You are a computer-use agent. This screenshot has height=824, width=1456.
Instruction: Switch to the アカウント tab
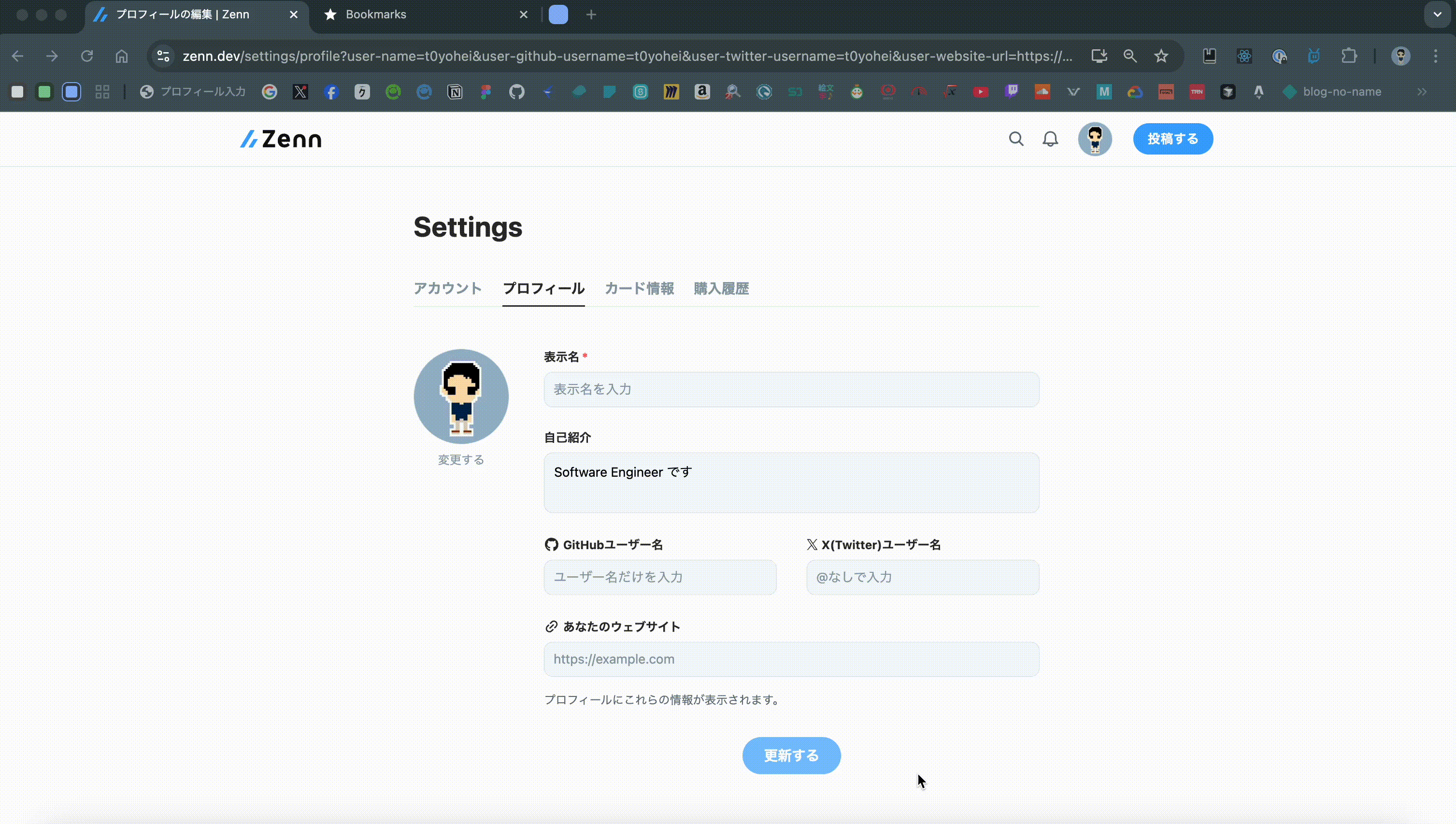click(448, 288)
